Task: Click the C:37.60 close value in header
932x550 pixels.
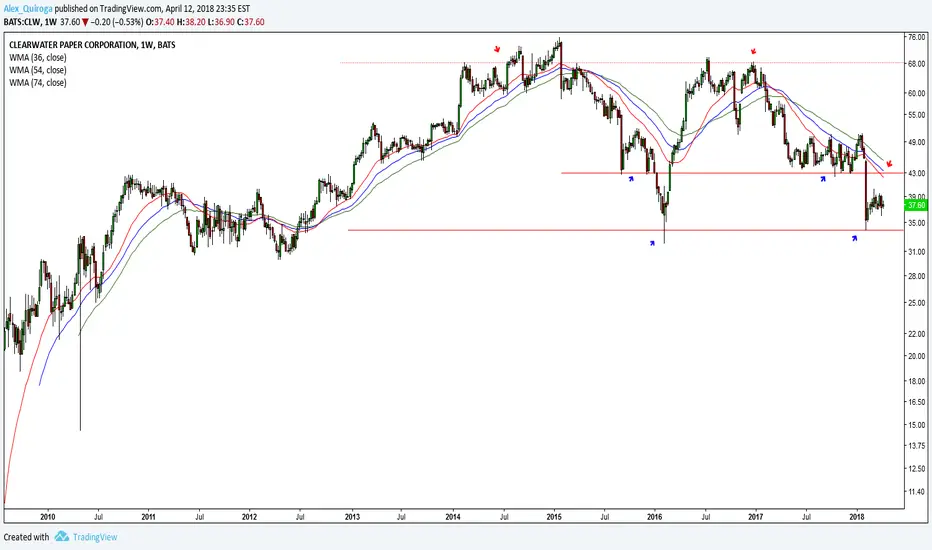Action: click(251, 22)
